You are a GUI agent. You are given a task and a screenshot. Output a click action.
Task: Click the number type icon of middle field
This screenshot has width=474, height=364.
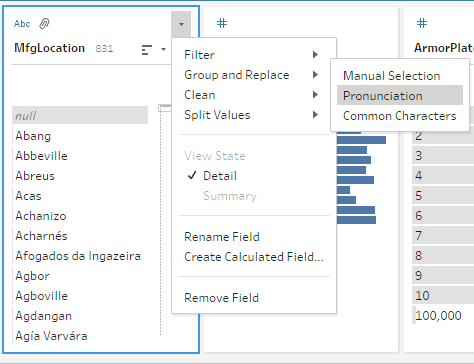coord(222,23)
